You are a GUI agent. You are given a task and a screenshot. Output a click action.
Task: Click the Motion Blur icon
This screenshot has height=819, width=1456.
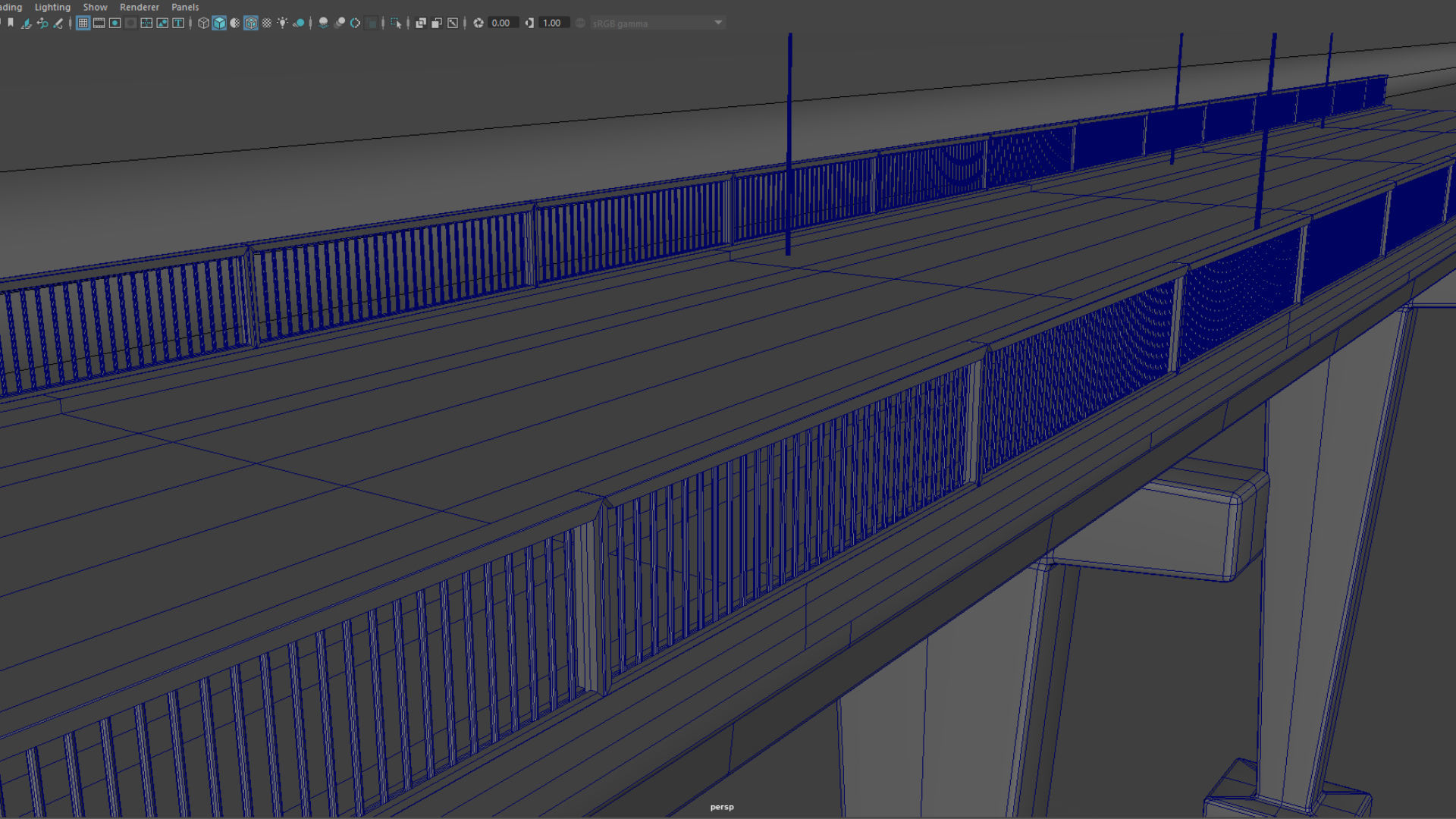(340, 23)
